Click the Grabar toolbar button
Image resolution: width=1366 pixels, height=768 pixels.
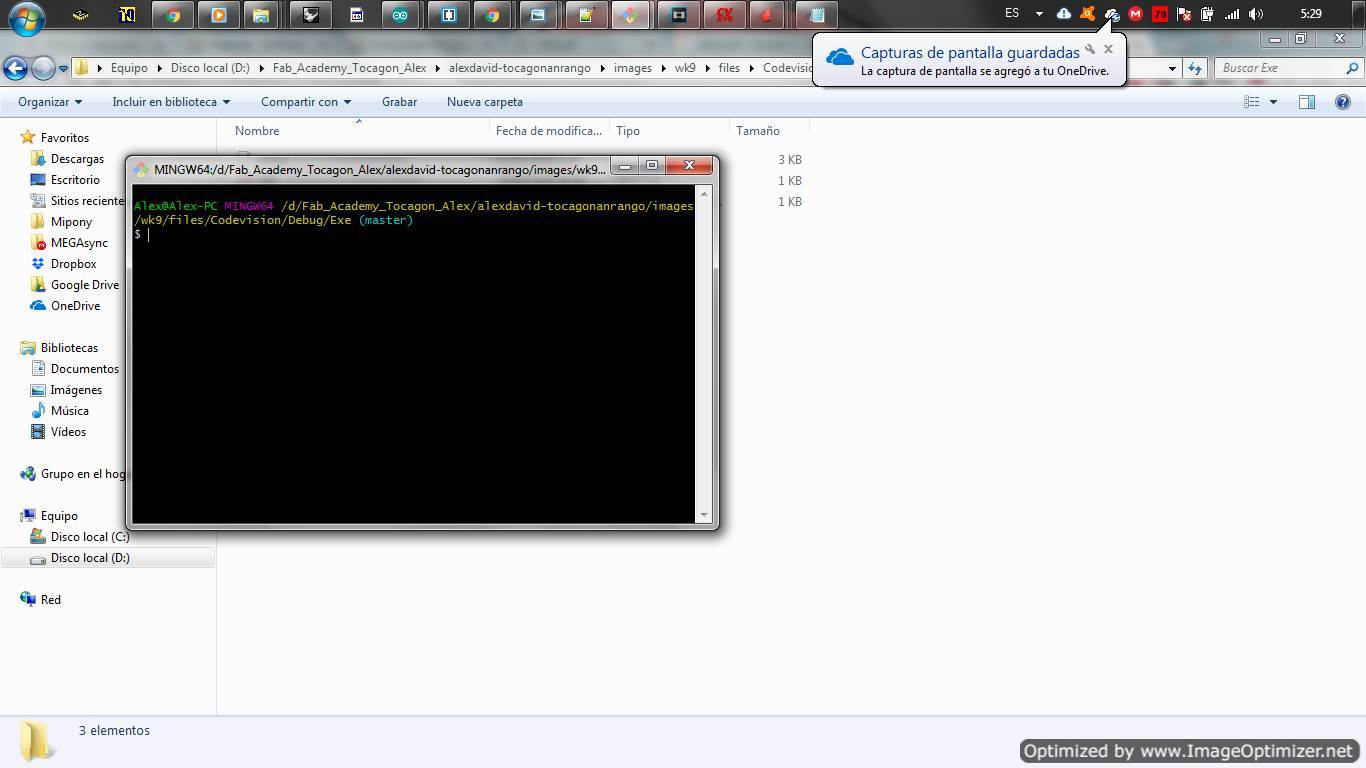[x=399, y=102]
